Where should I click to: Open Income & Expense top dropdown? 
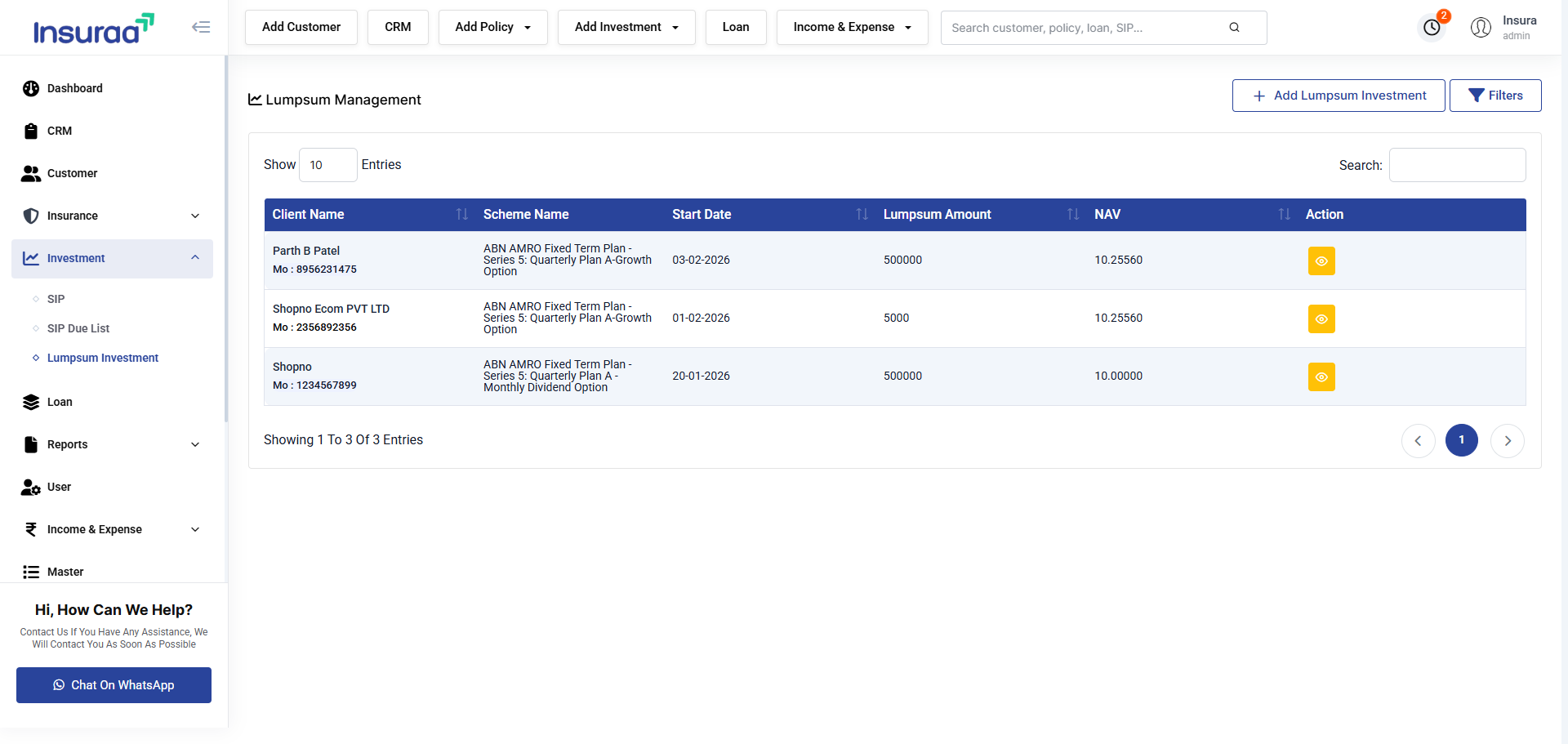click(852, 27)
